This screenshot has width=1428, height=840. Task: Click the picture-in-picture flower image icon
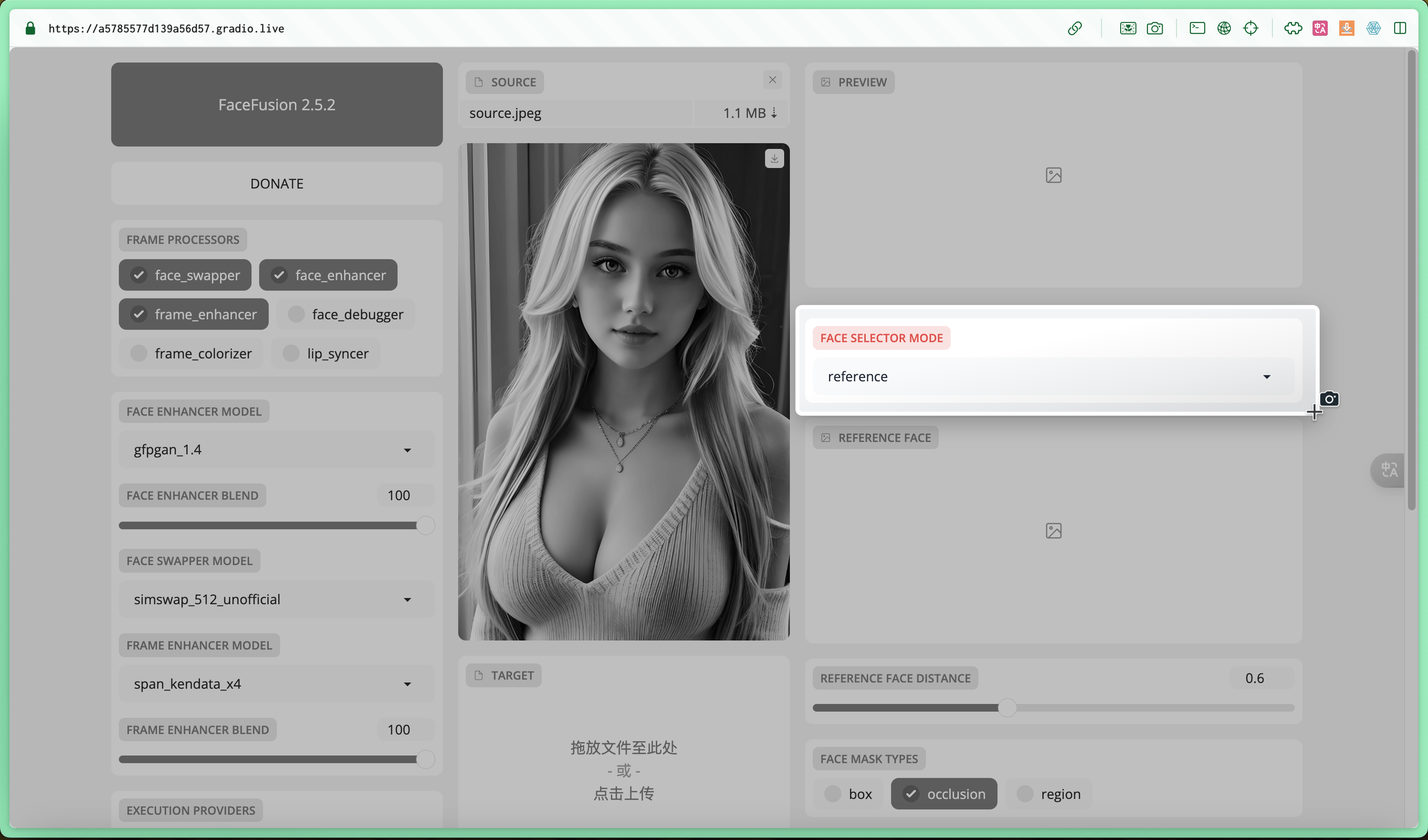coord(1128,28)
